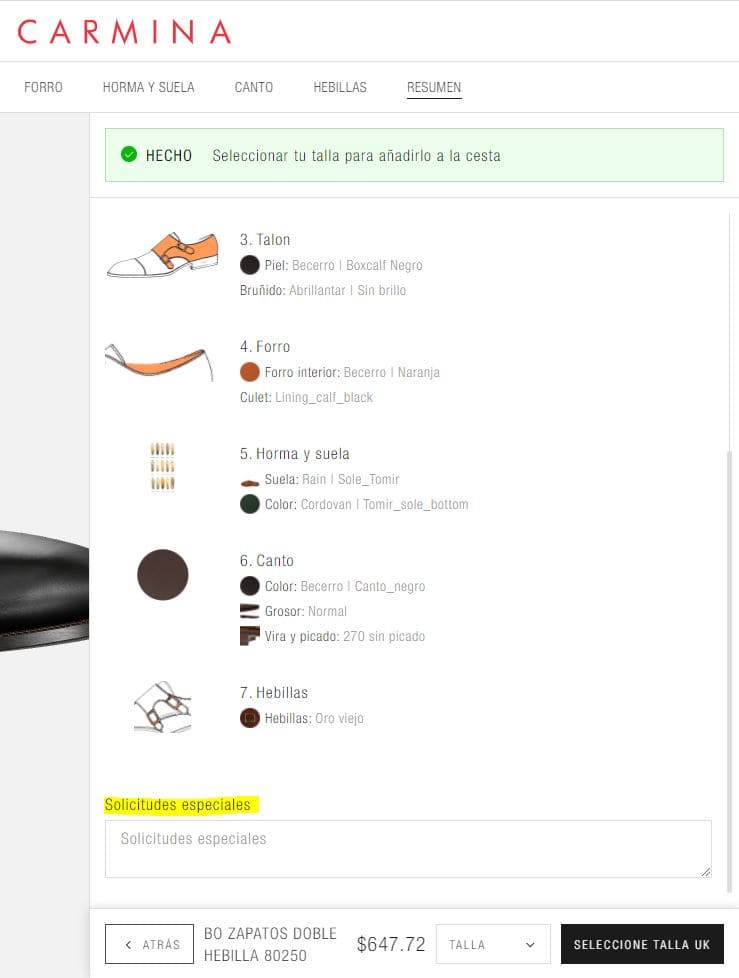Click into the Solicitudes especiales text field
The width and height of the screenshot is (739, 978).
pos(408,849)
